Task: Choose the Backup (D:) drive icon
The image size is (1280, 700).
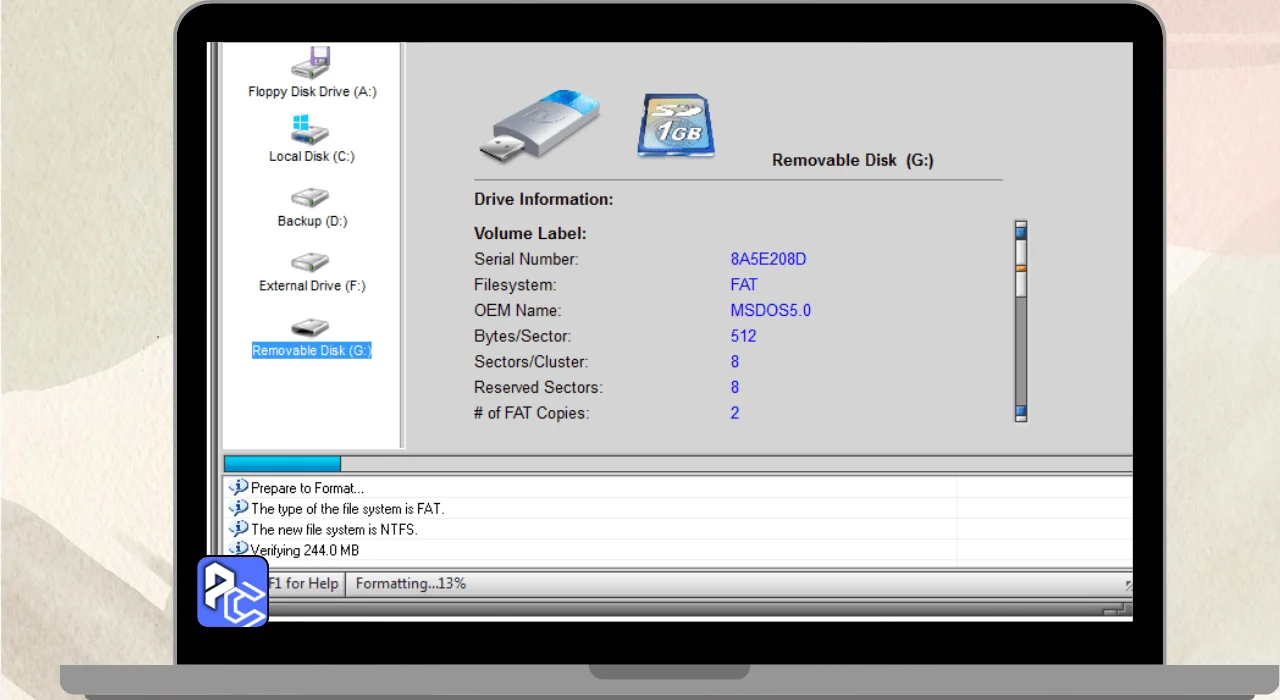Action: [310, 198]
